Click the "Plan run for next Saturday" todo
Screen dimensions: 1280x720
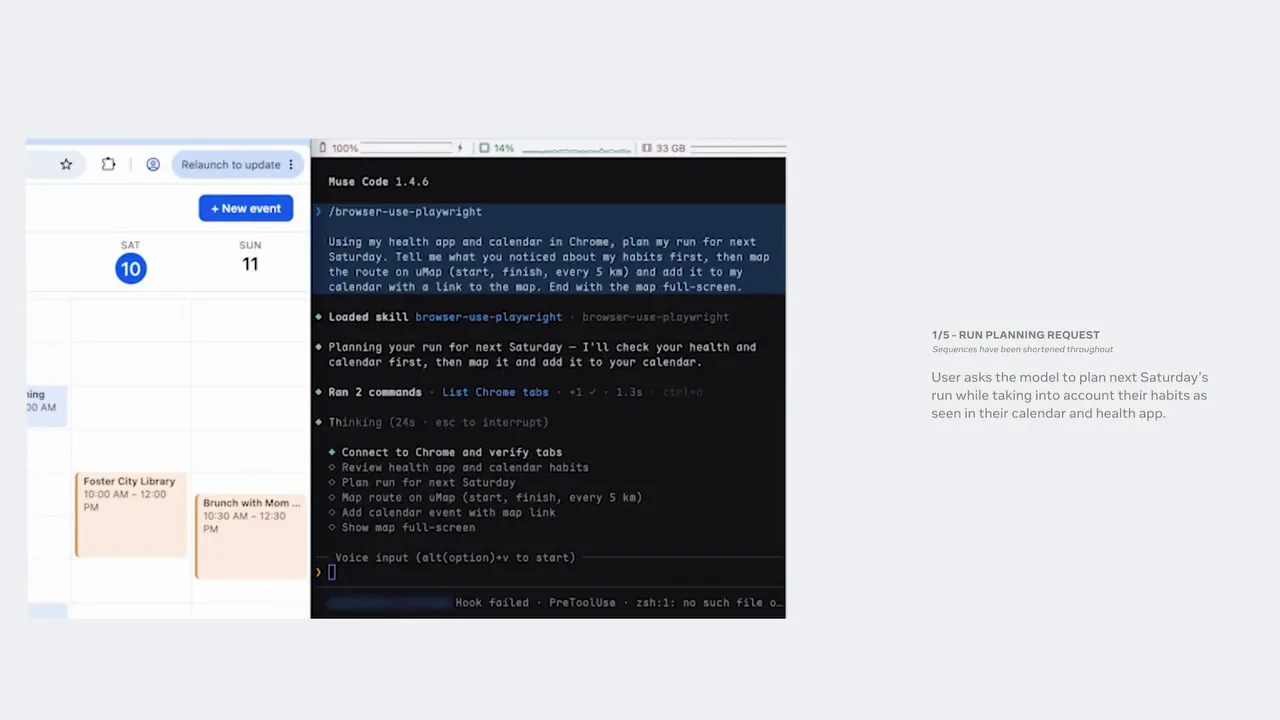point(429,482)
